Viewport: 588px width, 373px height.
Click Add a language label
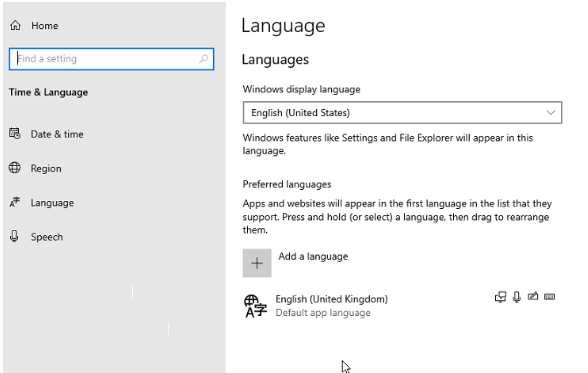313,256
